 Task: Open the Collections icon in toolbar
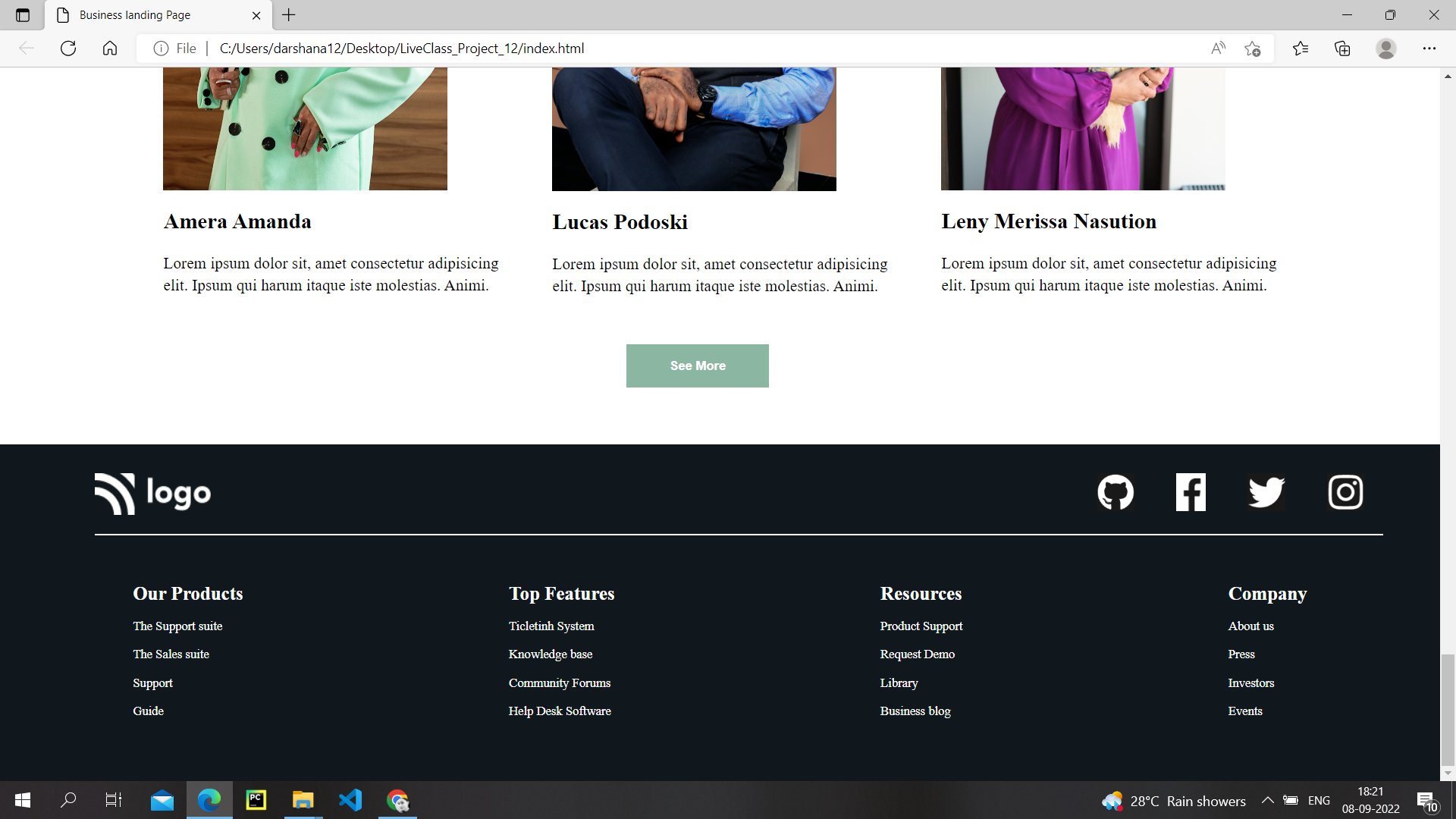(1342, 49)
